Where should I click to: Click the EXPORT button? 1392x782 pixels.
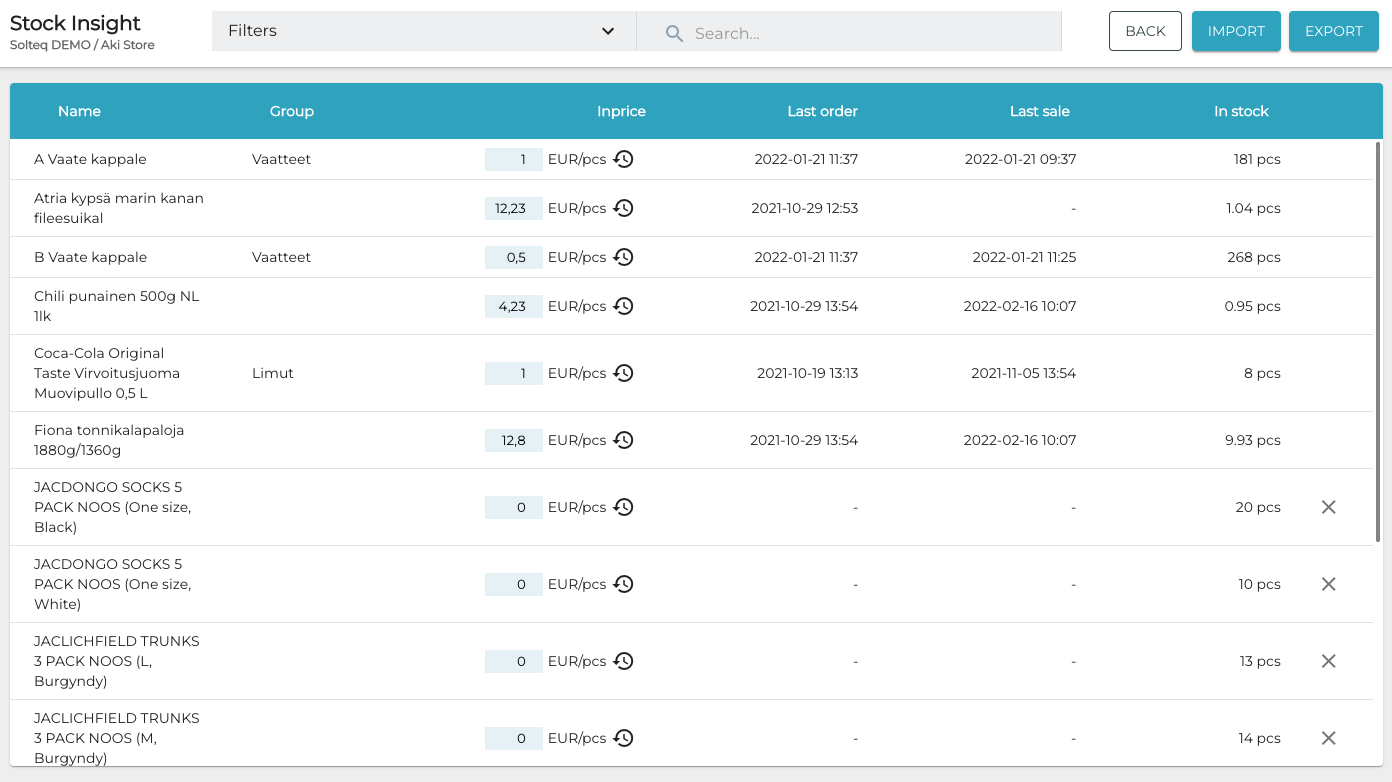point(1334,31)
